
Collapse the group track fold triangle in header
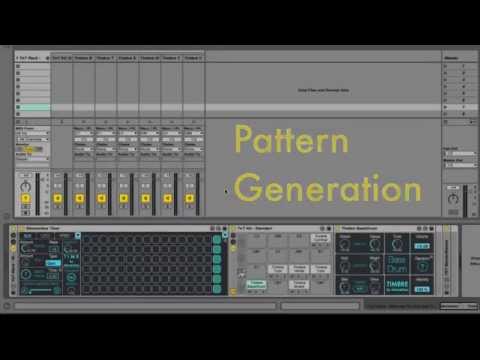(x=17, y=58)
